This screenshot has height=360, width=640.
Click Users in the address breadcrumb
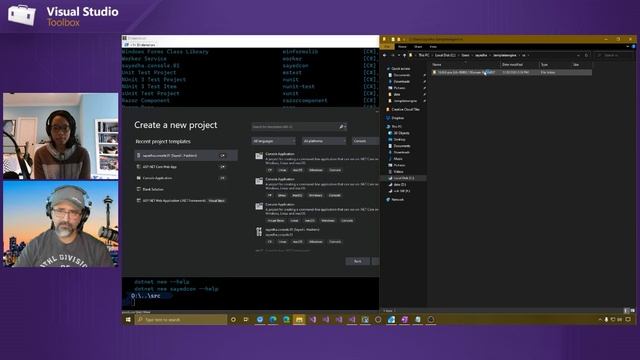point(465,55)
